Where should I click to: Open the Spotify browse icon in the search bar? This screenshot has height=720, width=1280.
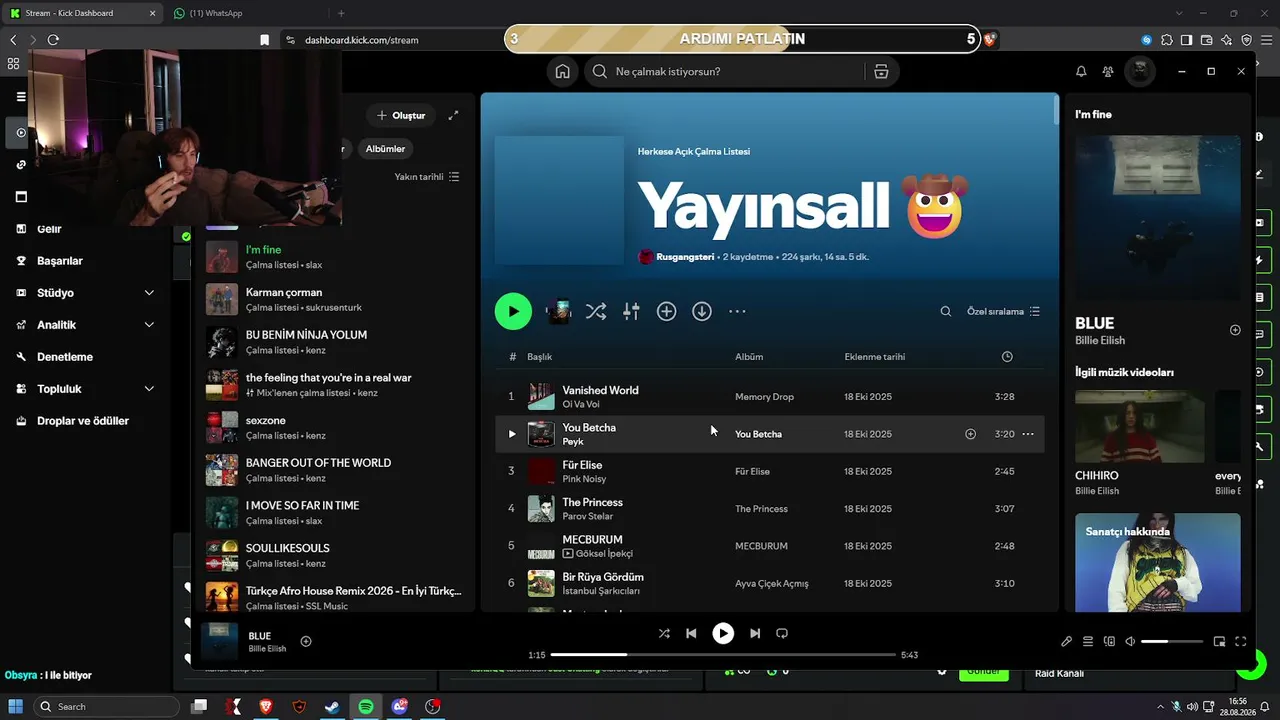(881, 71)
